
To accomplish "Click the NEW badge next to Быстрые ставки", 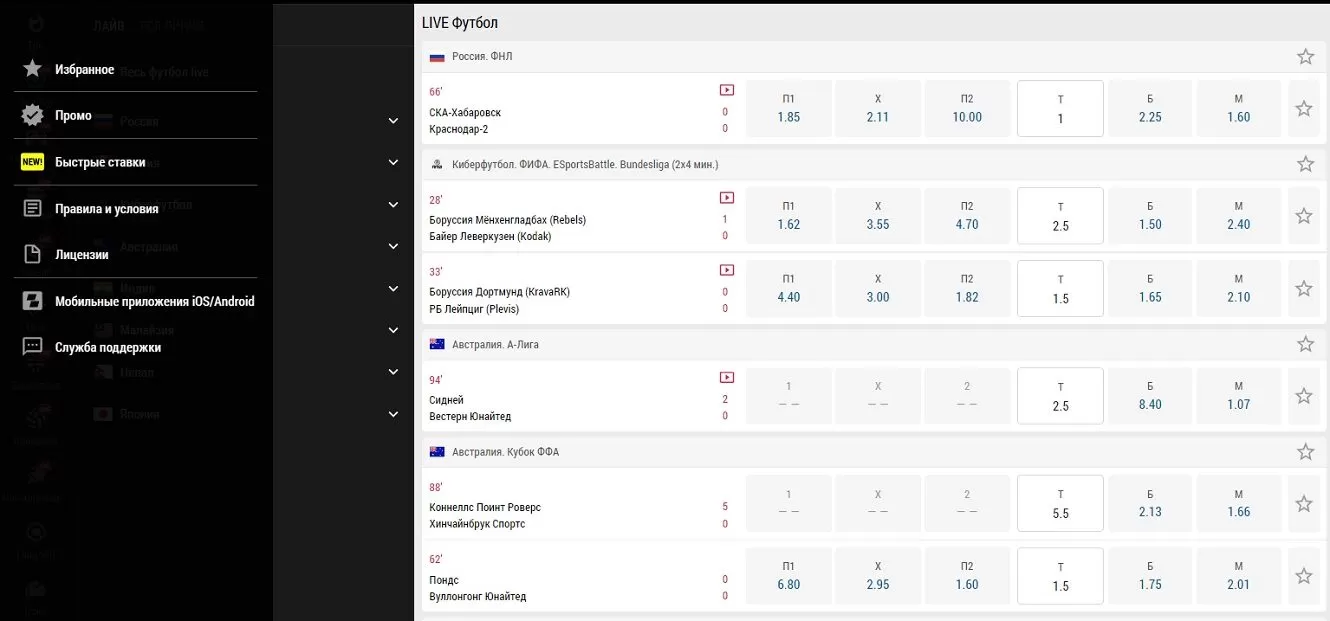I will [32, 162].
